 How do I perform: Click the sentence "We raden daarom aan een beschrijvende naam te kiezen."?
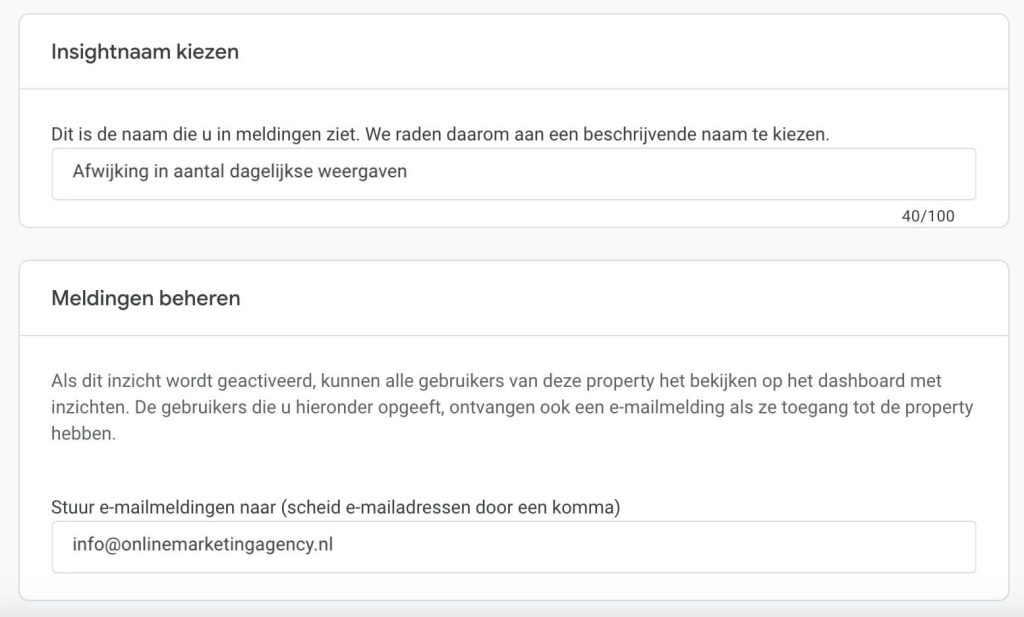(x=597, y=134)
